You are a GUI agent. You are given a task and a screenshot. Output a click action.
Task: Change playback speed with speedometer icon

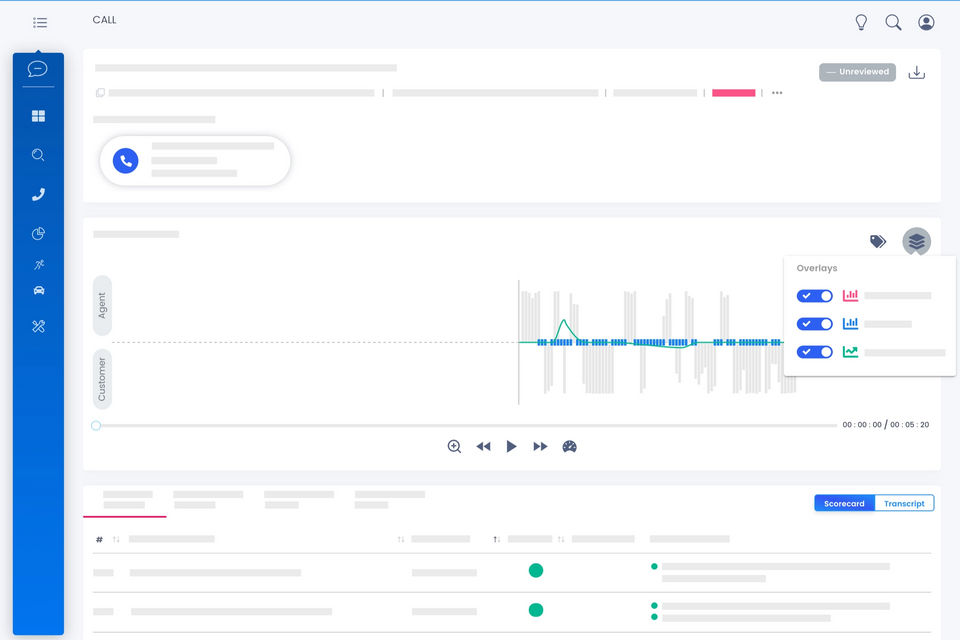tap(569, 446)
